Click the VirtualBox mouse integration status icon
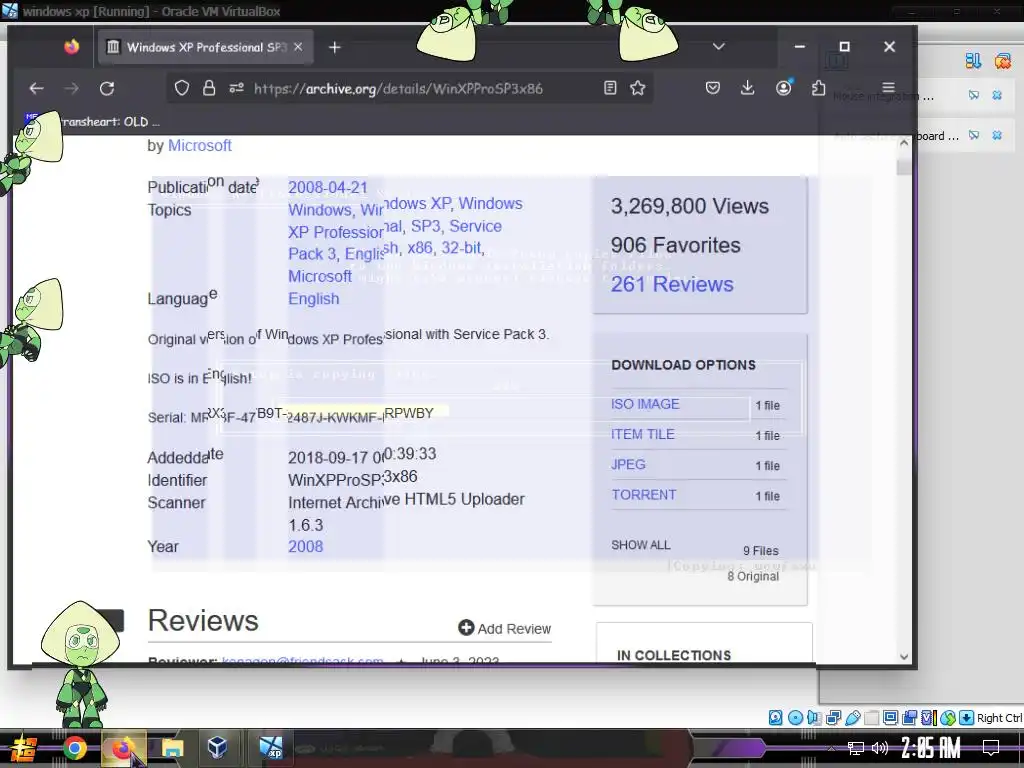1024x768 pixels. [x=948, y=718]
